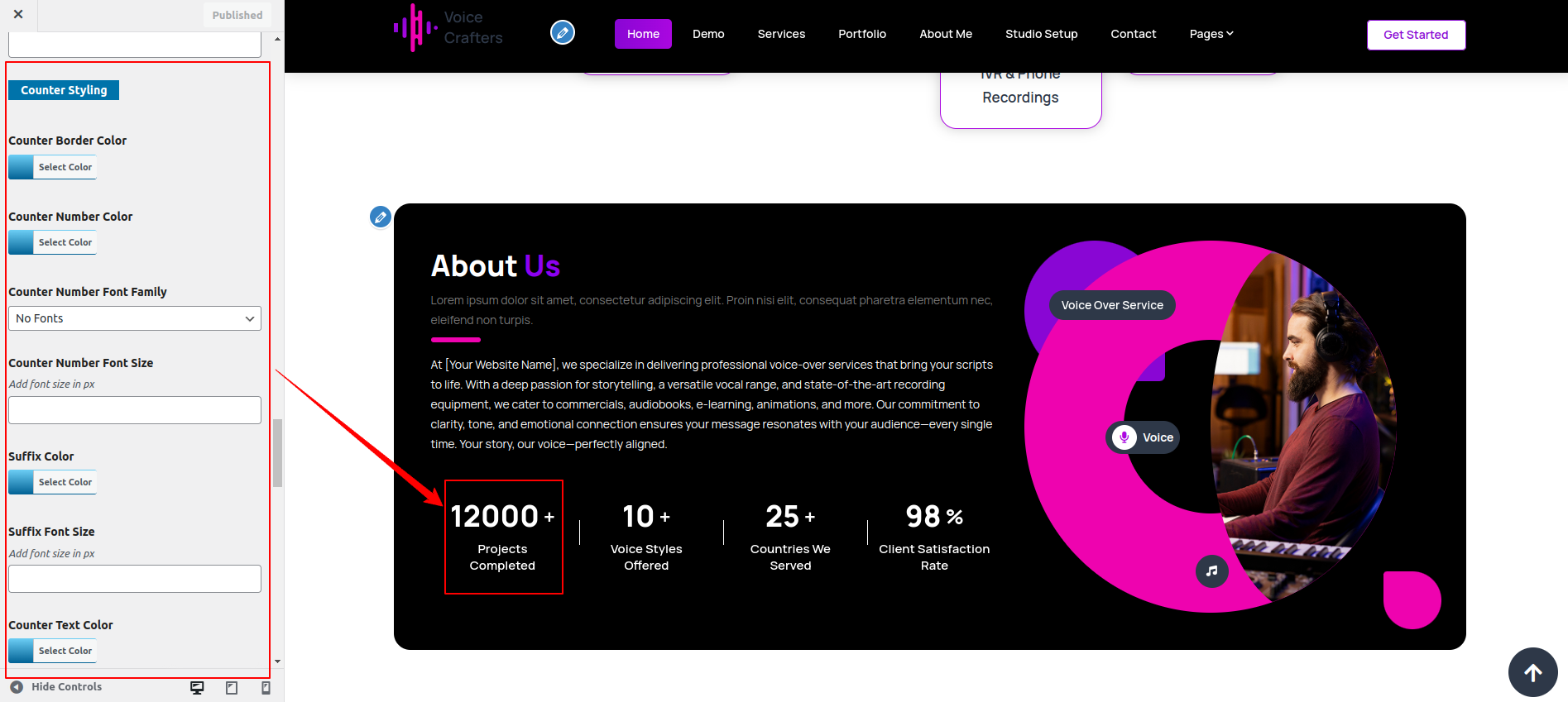The image size is (1568, 702).
Task: Switch to mobile preview mode
Action: (266, 688)
